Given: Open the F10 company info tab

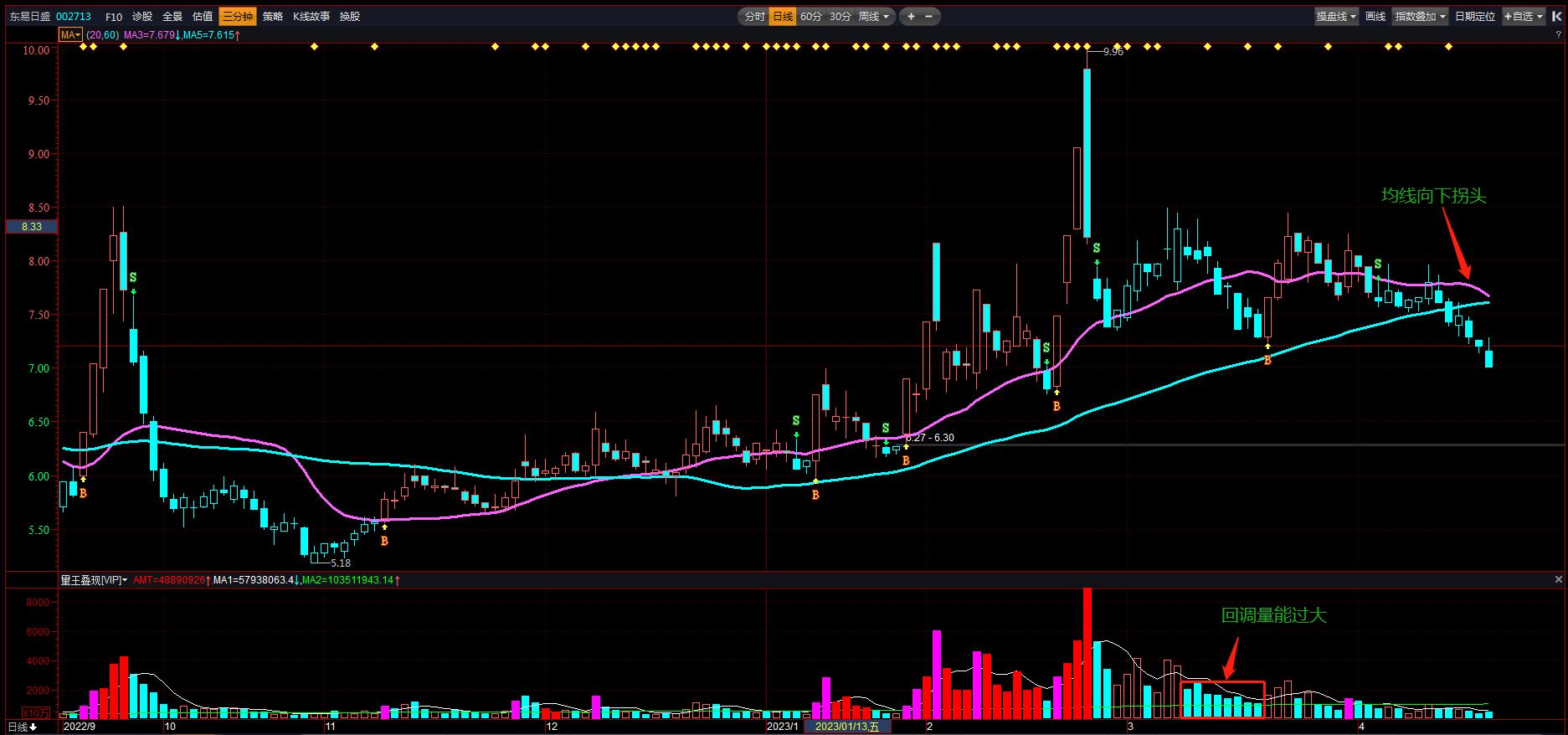Looking at the screenshot, I should point(114,17).
